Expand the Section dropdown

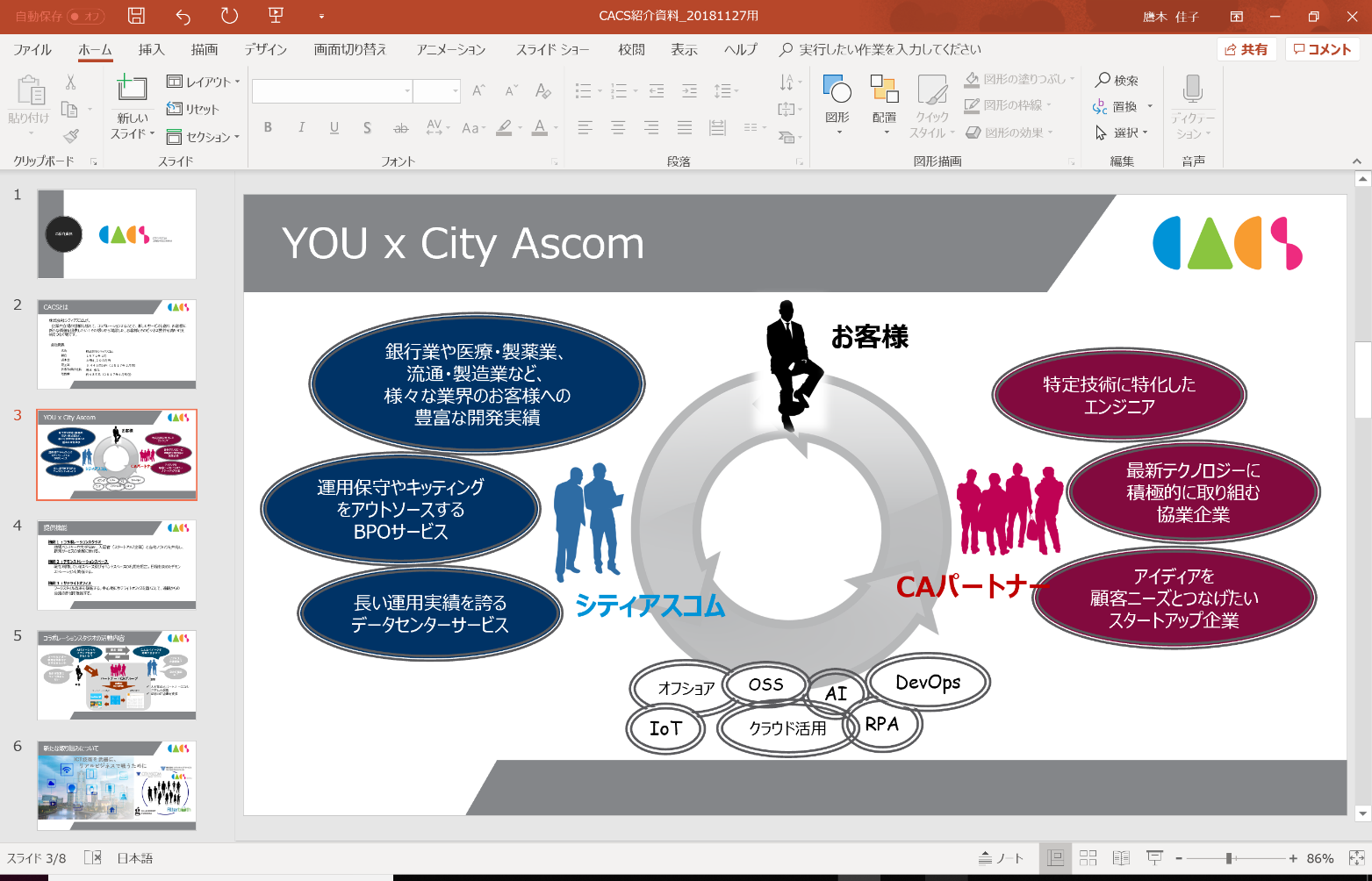click(204, 137)
